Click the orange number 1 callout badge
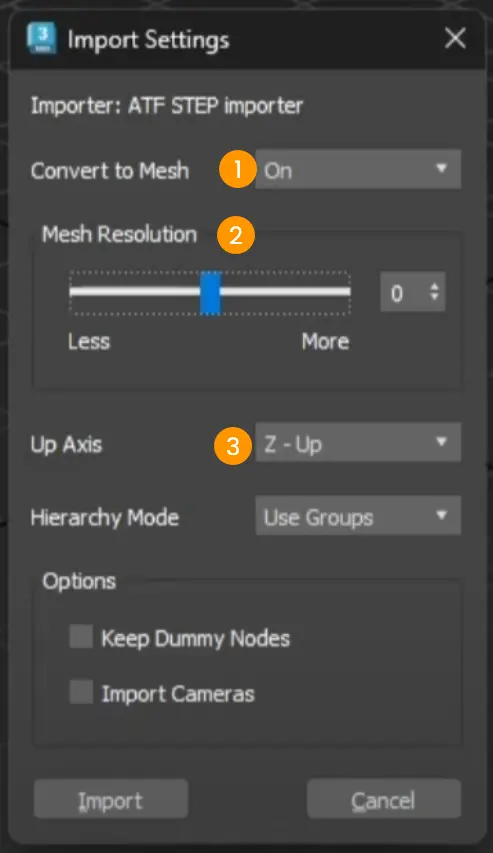 238,170
